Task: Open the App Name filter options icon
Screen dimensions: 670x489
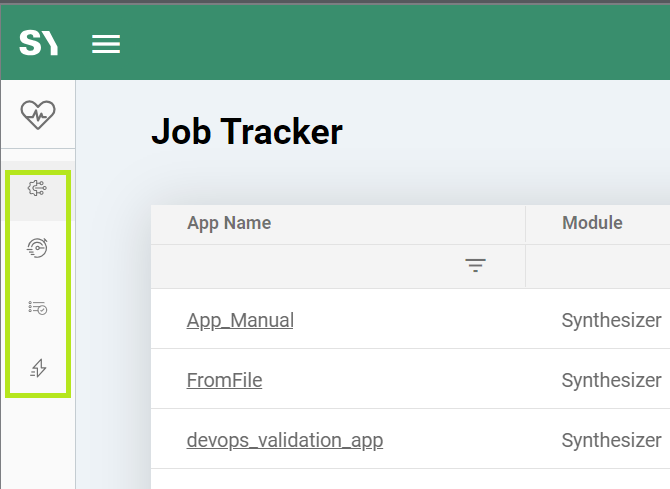Action: 475,265
